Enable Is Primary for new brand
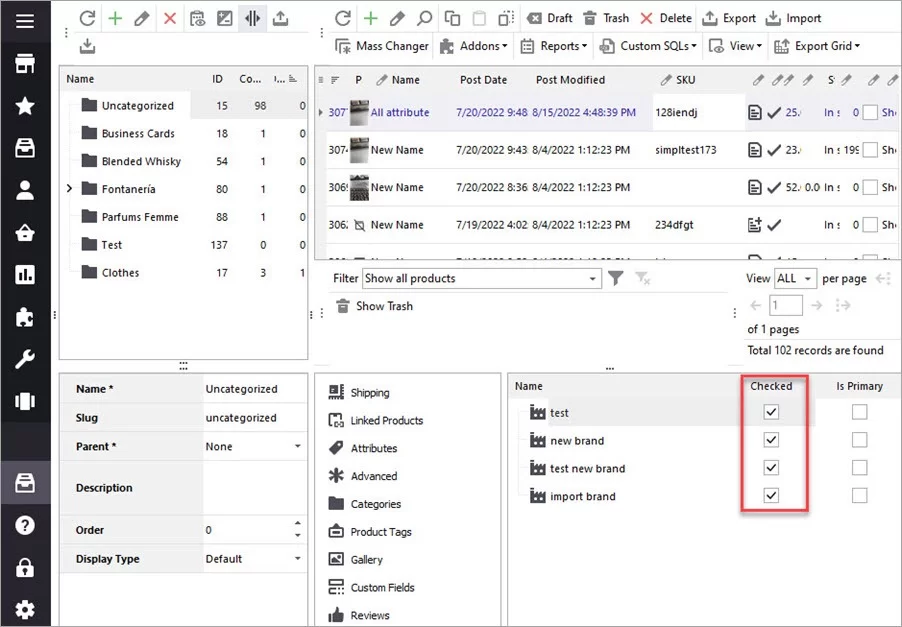 pos(858,440)
